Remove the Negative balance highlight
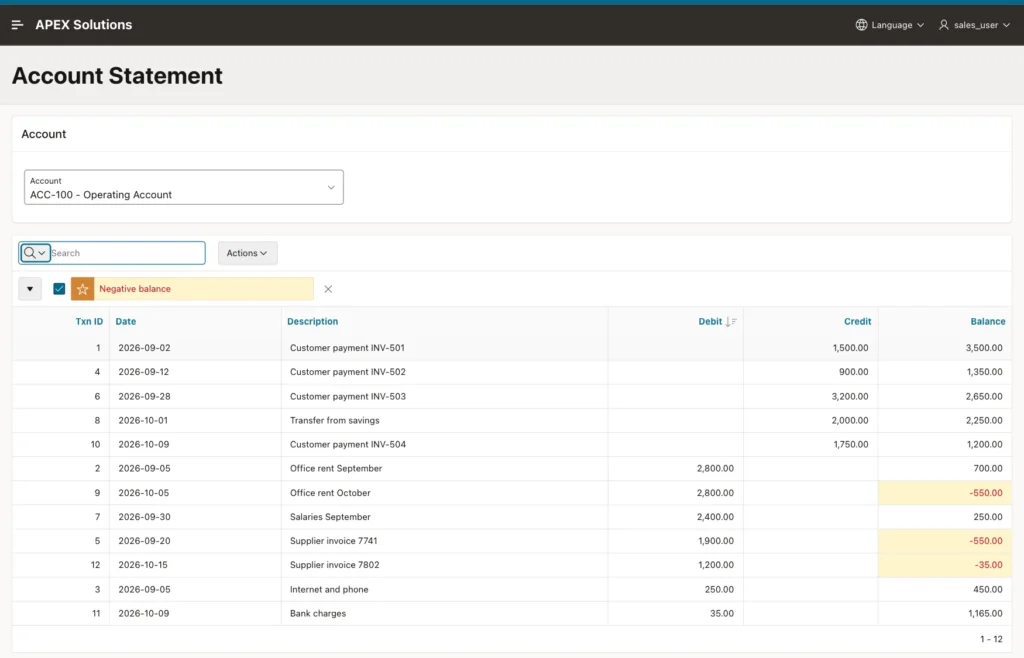This screenshot has height=658, width=1024. click(x=328, y=289)
